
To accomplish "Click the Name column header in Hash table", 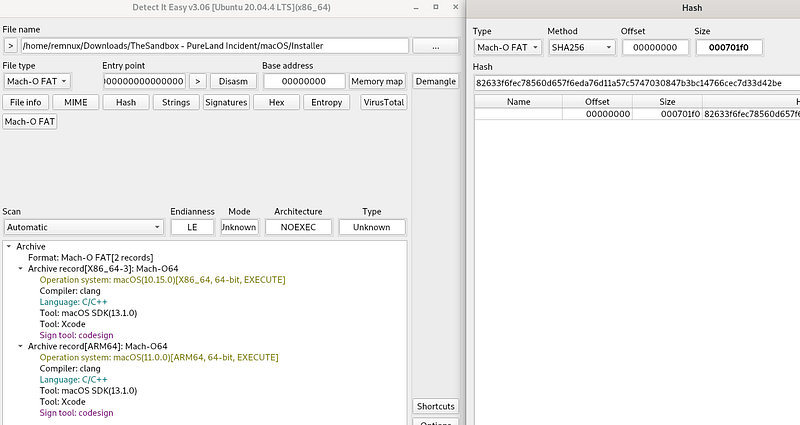I will 518,102.
